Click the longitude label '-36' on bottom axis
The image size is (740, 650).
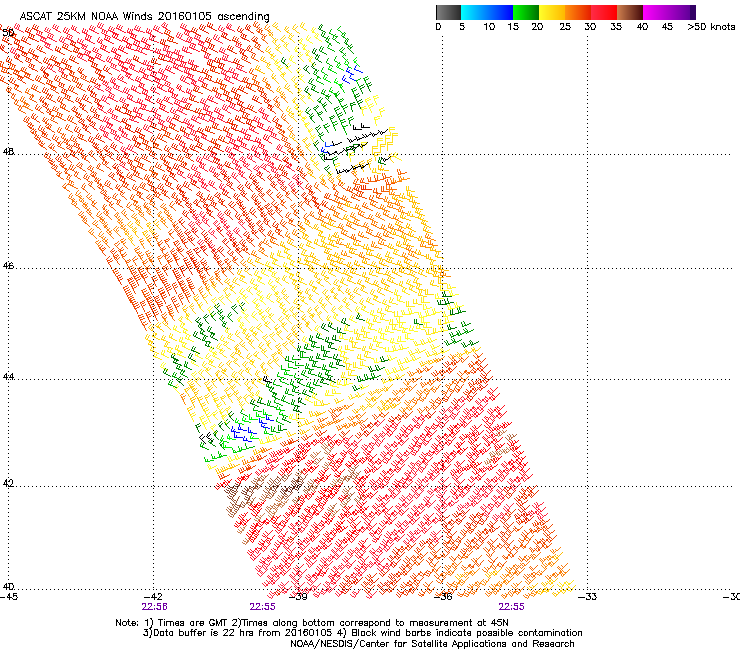coord(443,597)
